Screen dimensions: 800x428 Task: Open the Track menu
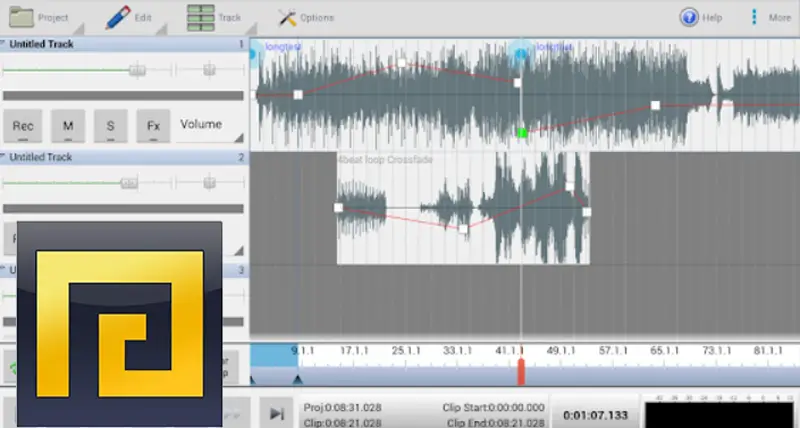tap(214, 17)
